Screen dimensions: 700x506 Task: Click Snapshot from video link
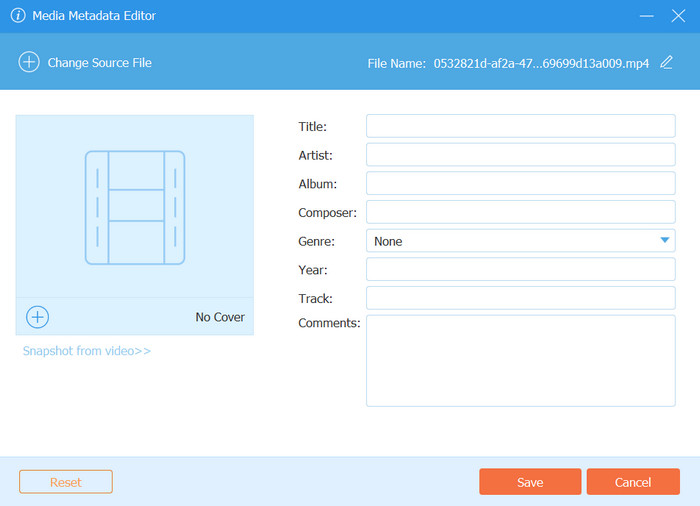click(87, 351)
